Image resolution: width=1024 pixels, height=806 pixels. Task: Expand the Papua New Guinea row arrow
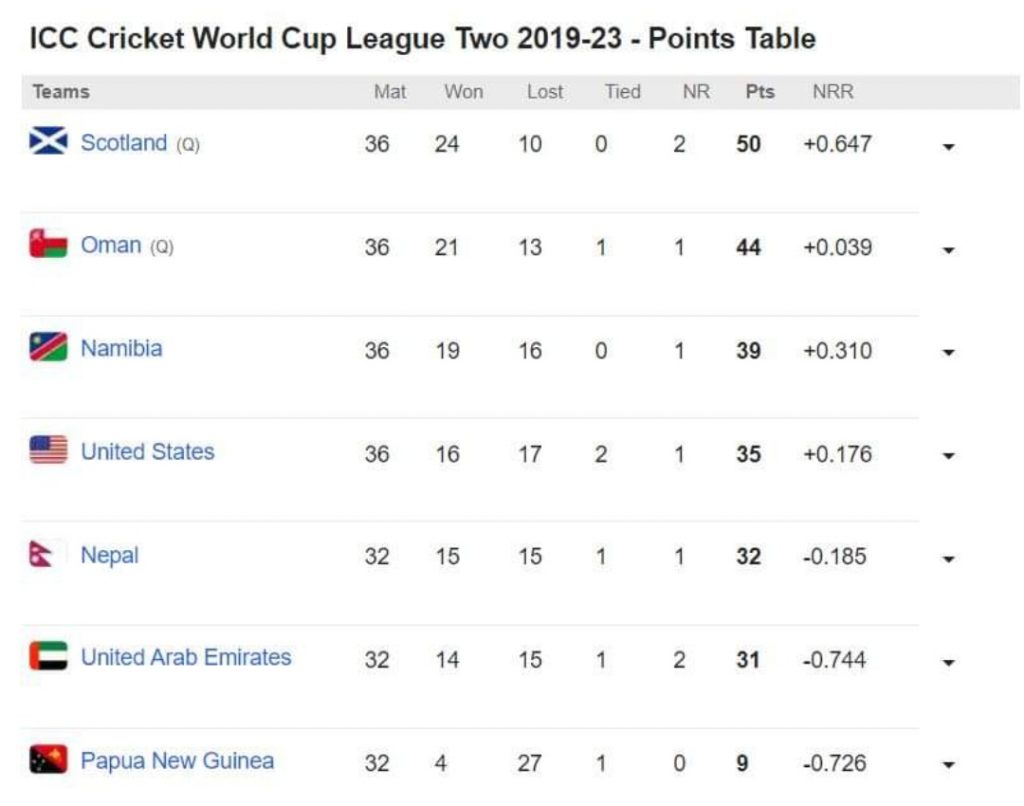(x=948, y=766)
